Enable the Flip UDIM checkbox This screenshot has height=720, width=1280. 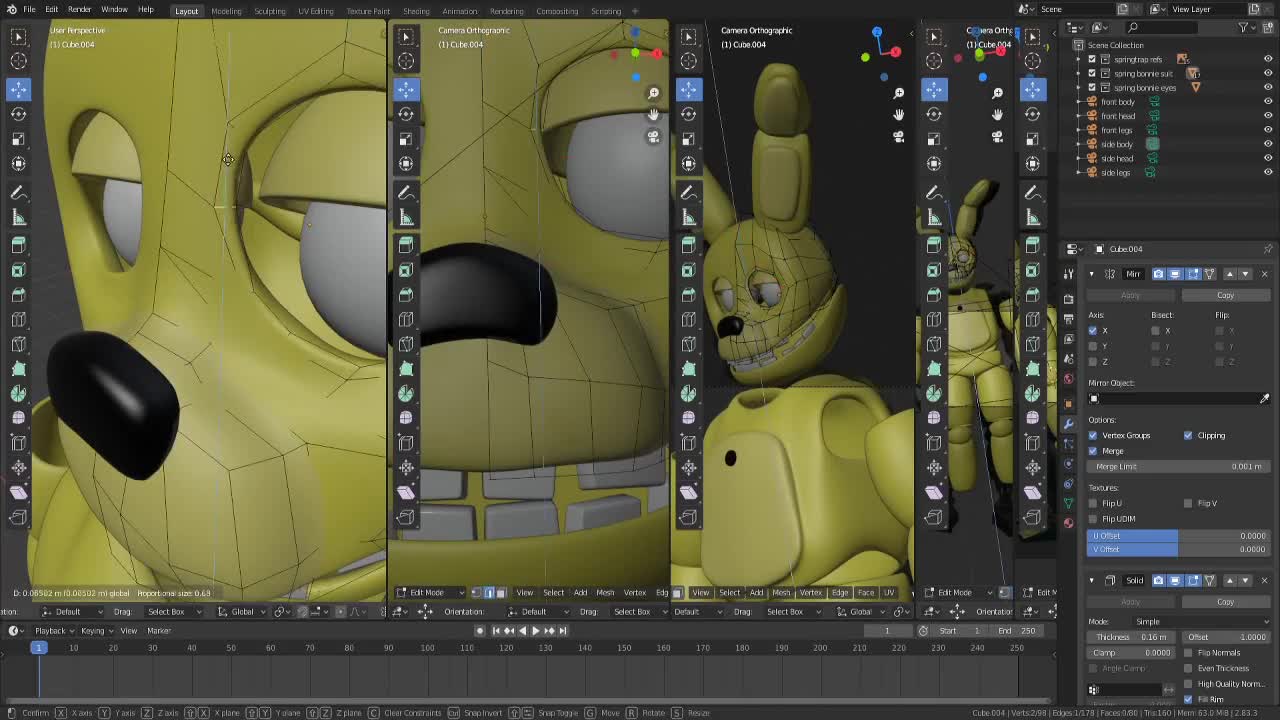tap(1093, 519)
